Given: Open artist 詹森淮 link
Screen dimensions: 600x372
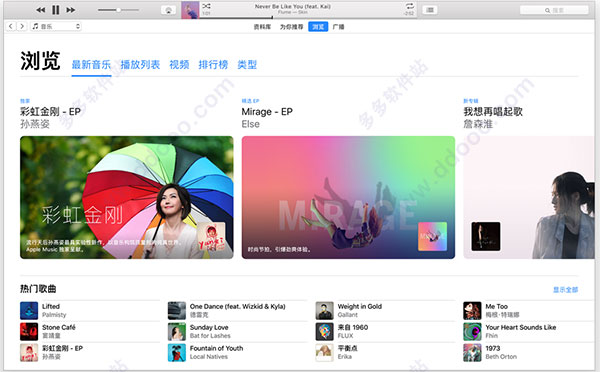Looking at the screenshot, I should pos(478,124).
